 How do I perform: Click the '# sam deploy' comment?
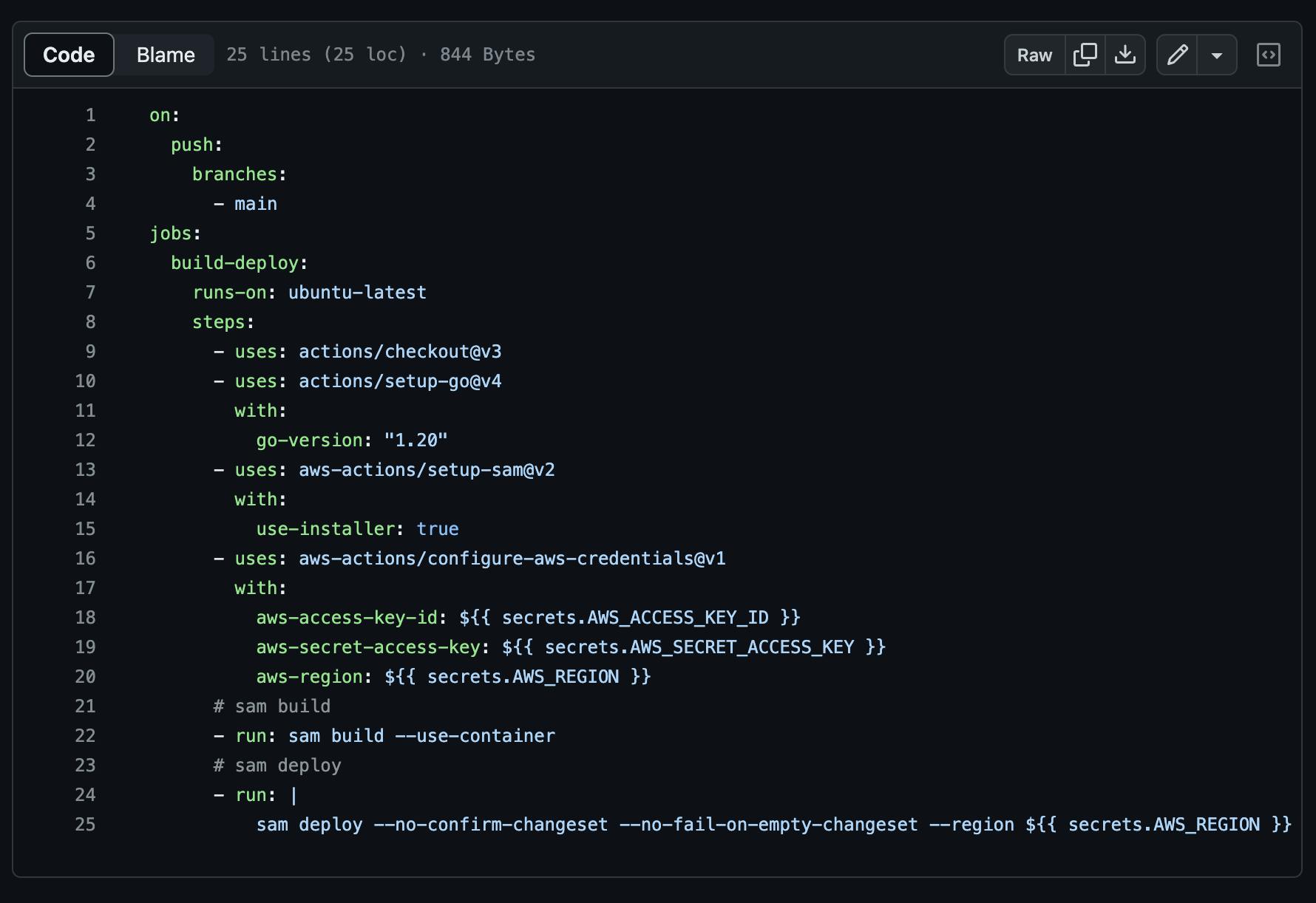(277, 766)
